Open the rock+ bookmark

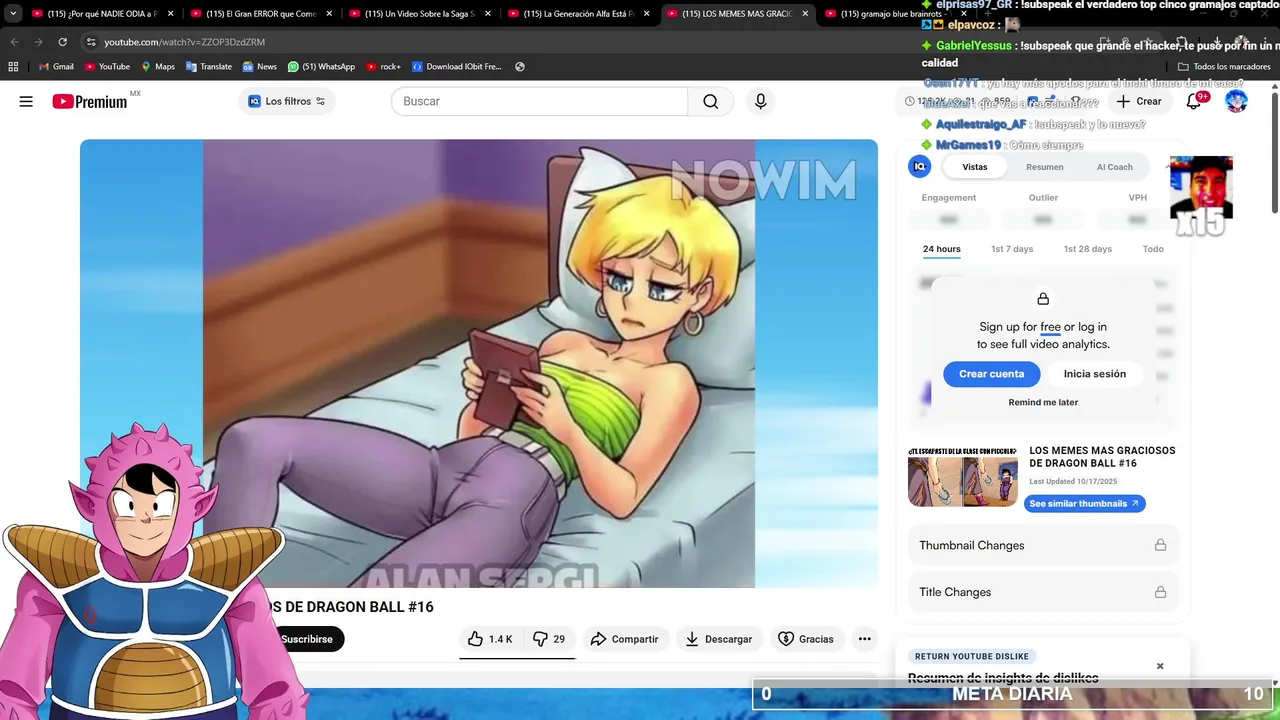[383, 67]
